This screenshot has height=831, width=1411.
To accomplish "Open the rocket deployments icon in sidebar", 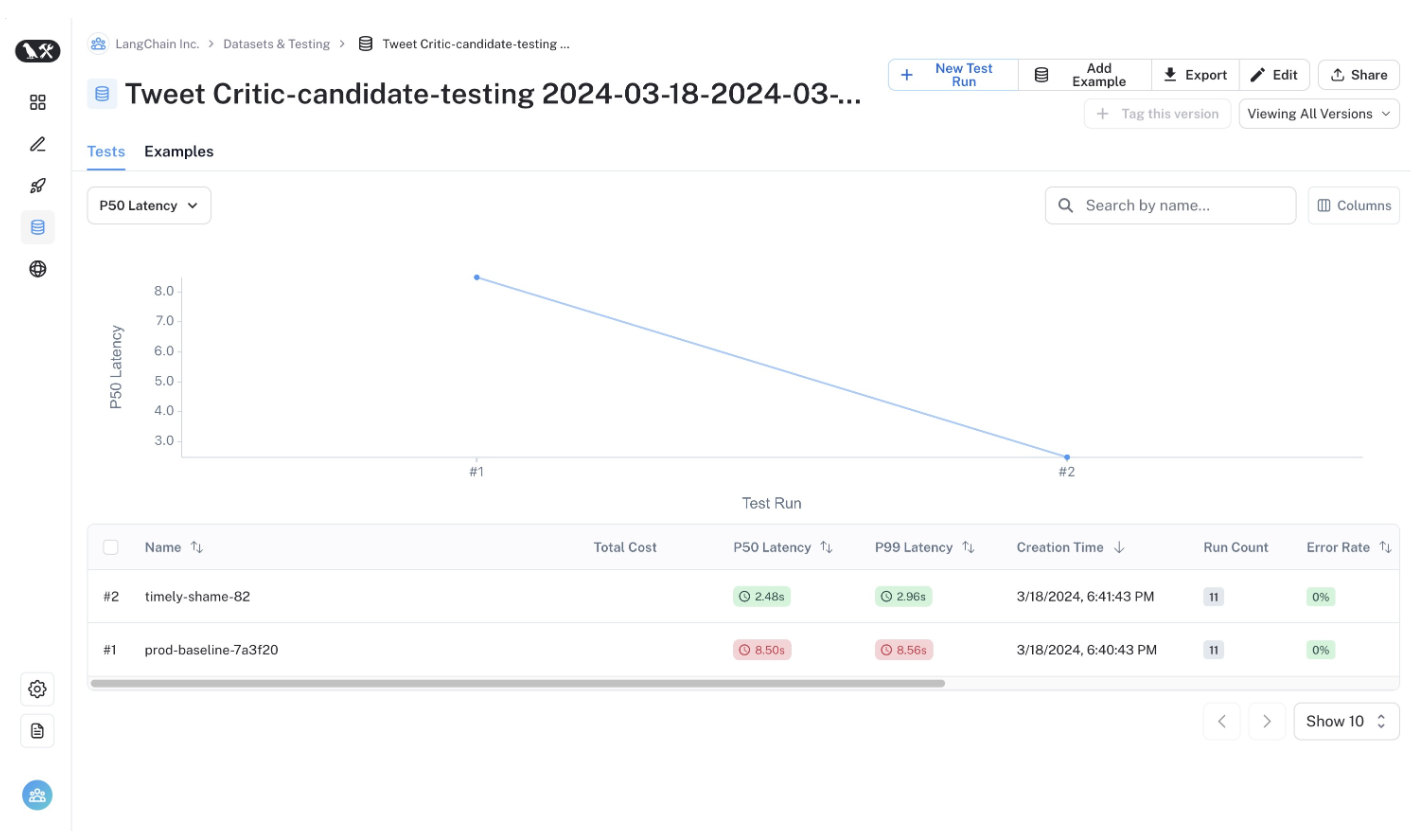I will [x=38, y=186].
